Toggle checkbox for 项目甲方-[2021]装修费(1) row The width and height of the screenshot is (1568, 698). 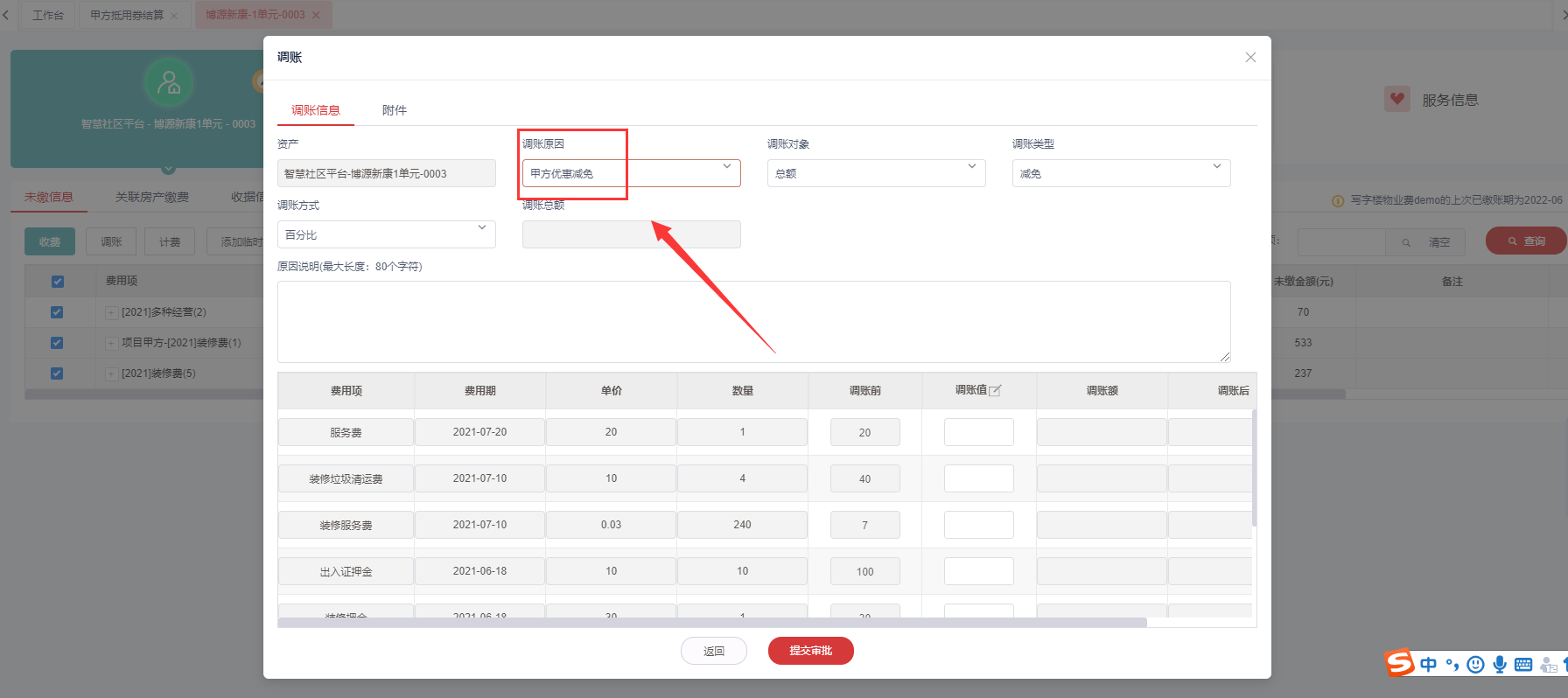coord(57,343)
